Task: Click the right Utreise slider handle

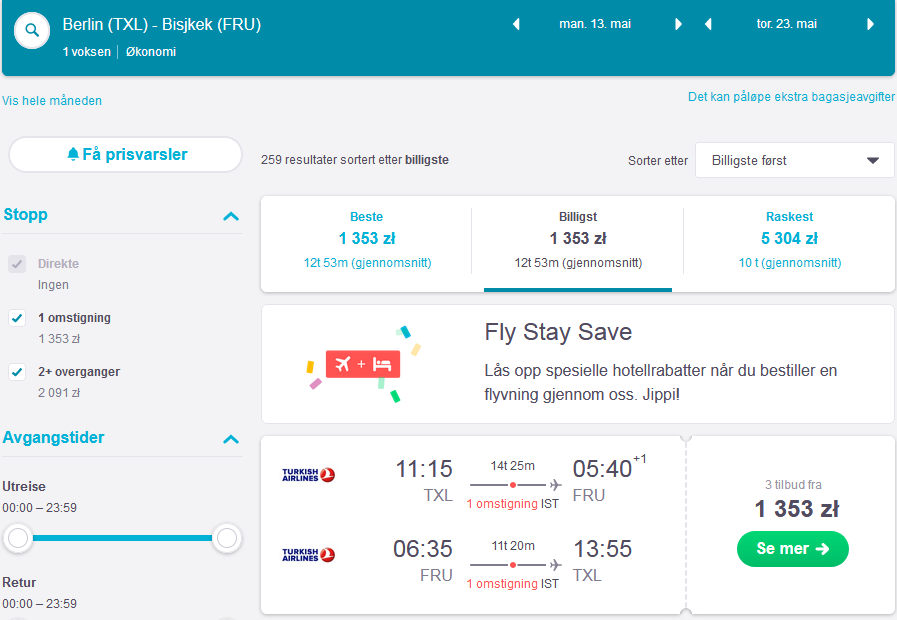Action: [x=227, y=538]
